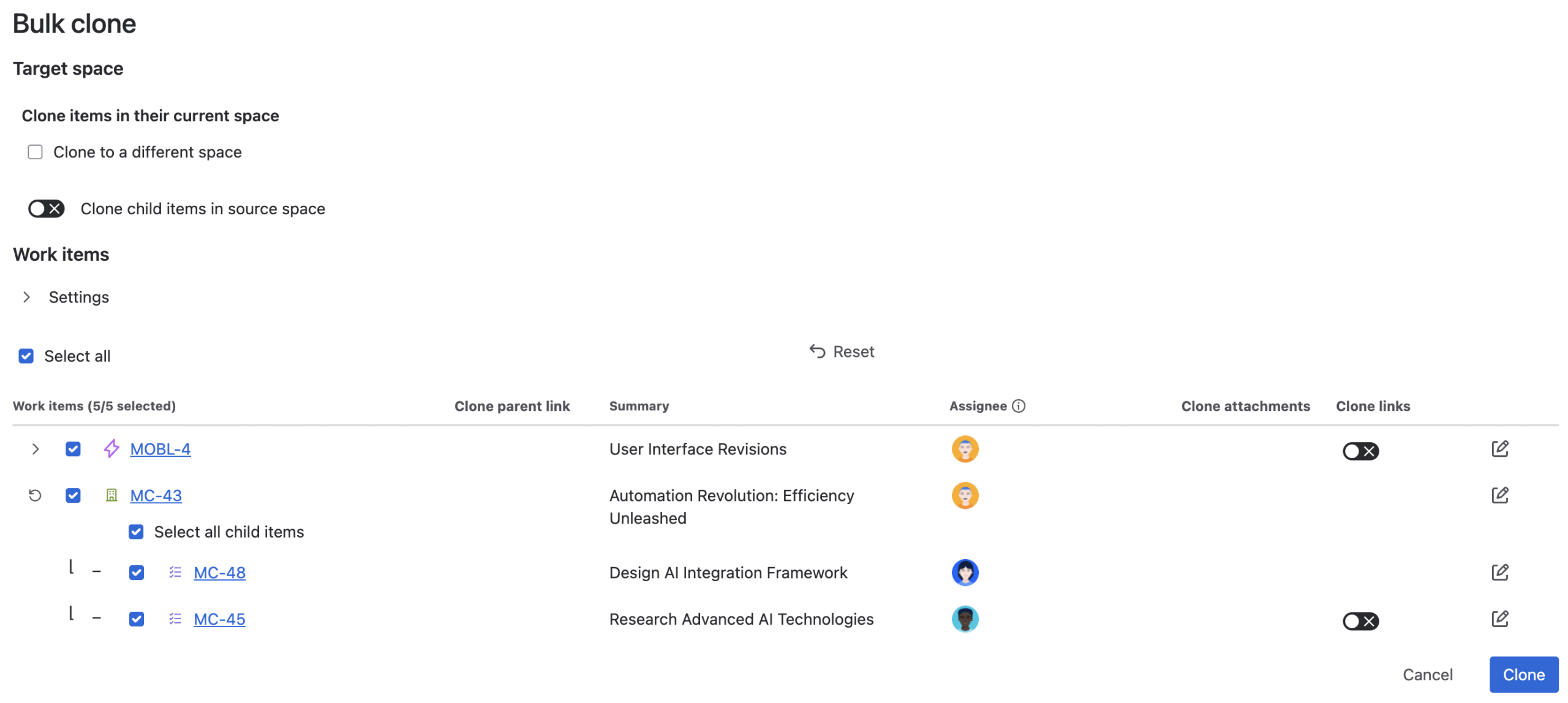Click the revert icon beside MC-43

coord(35,495)
